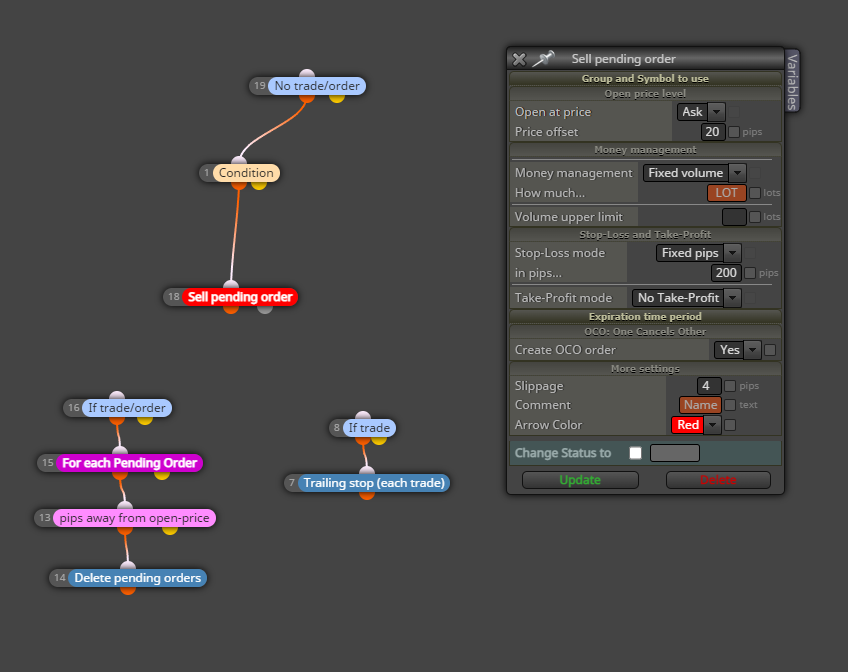The image size is (848, 672).
Task: Select the Trailing stop (each trade) block
Action: coord(374,483)
